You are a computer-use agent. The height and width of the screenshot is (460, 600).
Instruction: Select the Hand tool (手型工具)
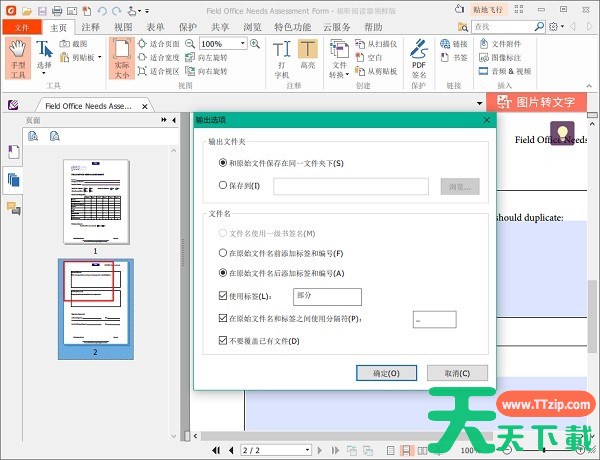[x=17, y=56]
